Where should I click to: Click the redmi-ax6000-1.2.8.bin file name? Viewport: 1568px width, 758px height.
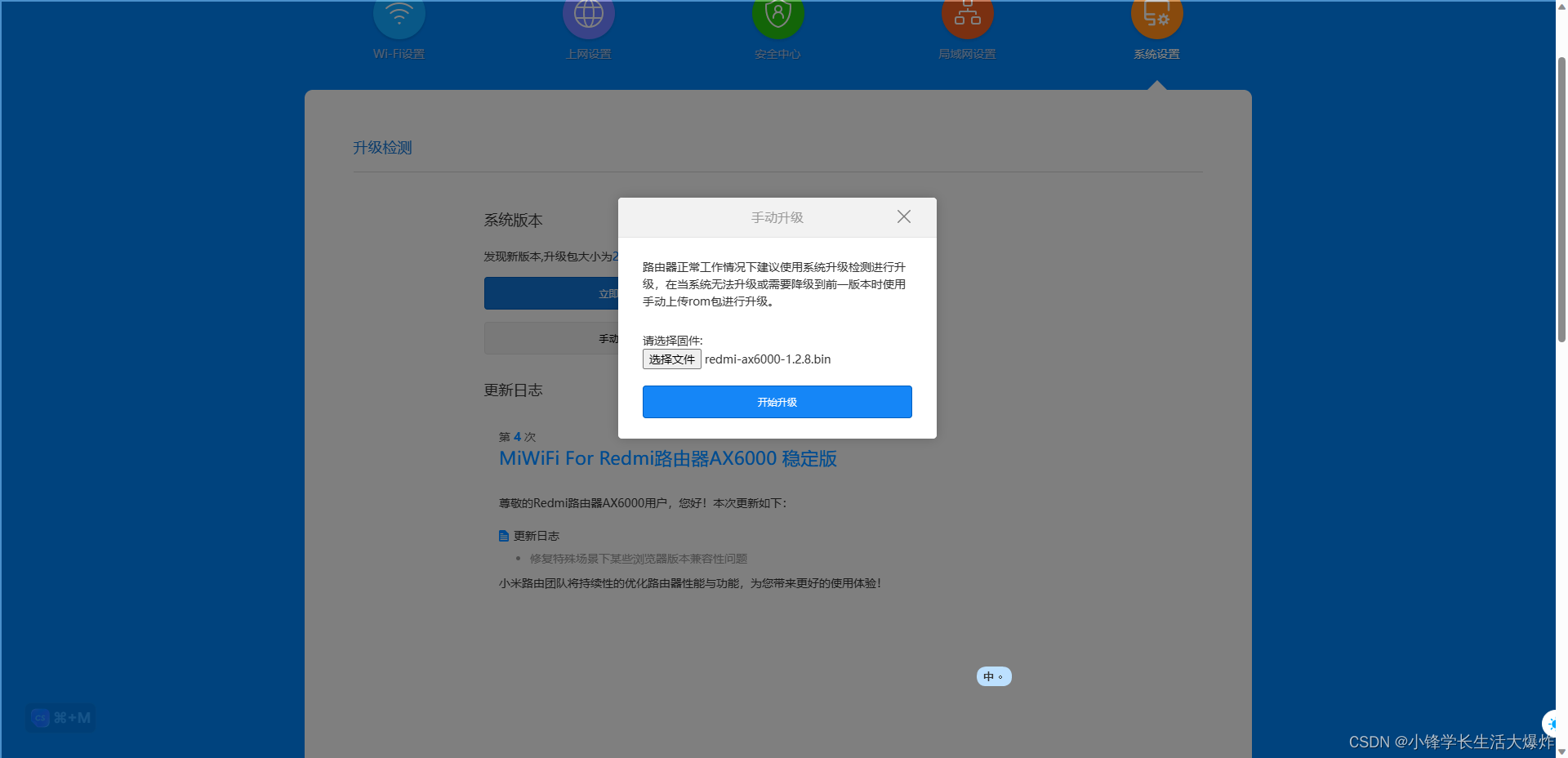[x=768, y=359]
